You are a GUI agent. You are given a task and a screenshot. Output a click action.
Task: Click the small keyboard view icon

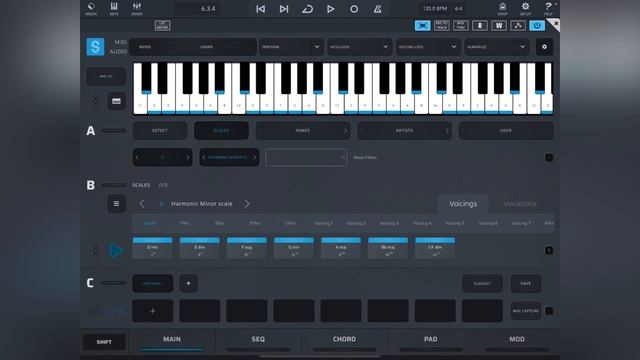click(116, 101)
